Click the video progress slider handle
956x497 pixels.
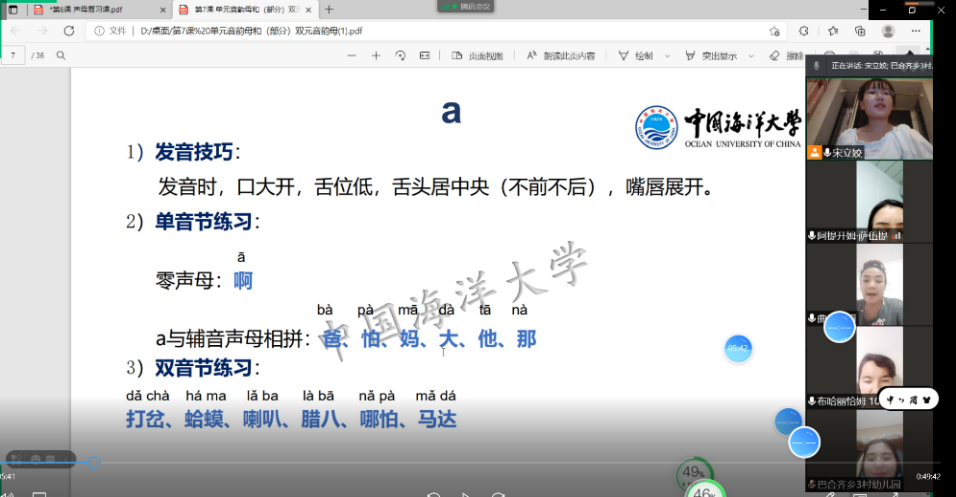tap(94, 463)
